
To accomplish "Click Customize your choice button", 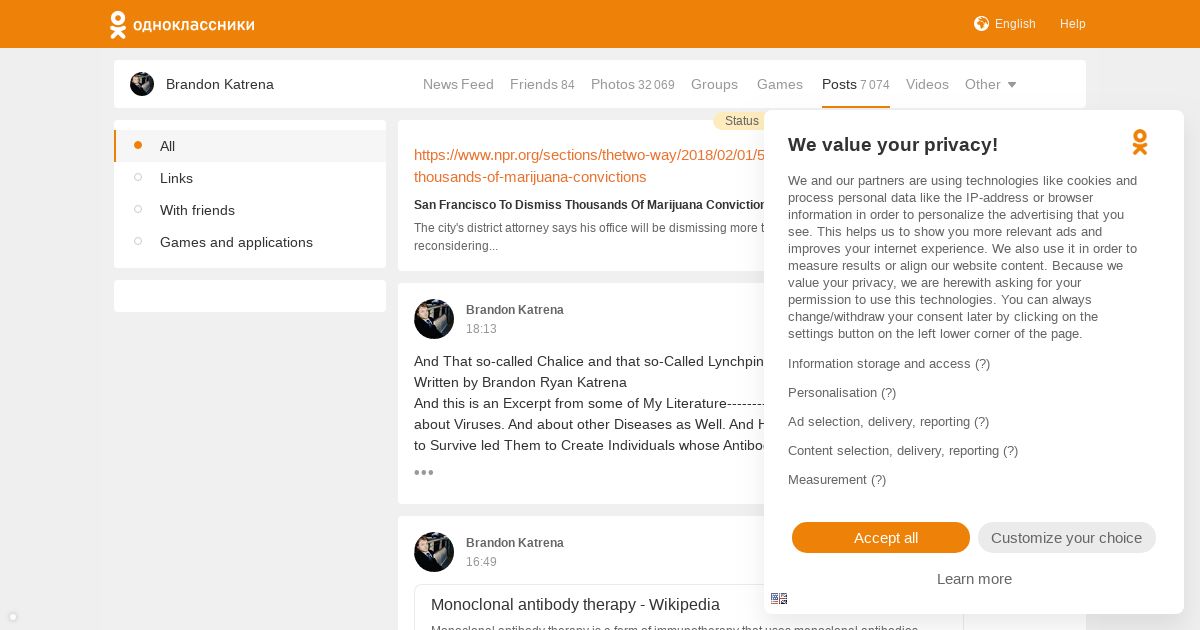I will (x=1067, y=538).
